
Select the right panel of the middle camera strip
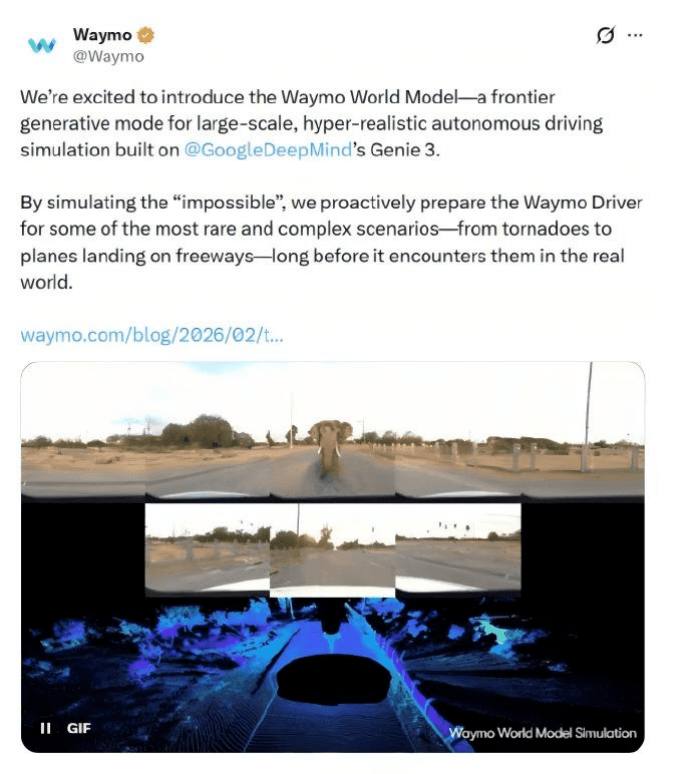[x=458, y=547]
